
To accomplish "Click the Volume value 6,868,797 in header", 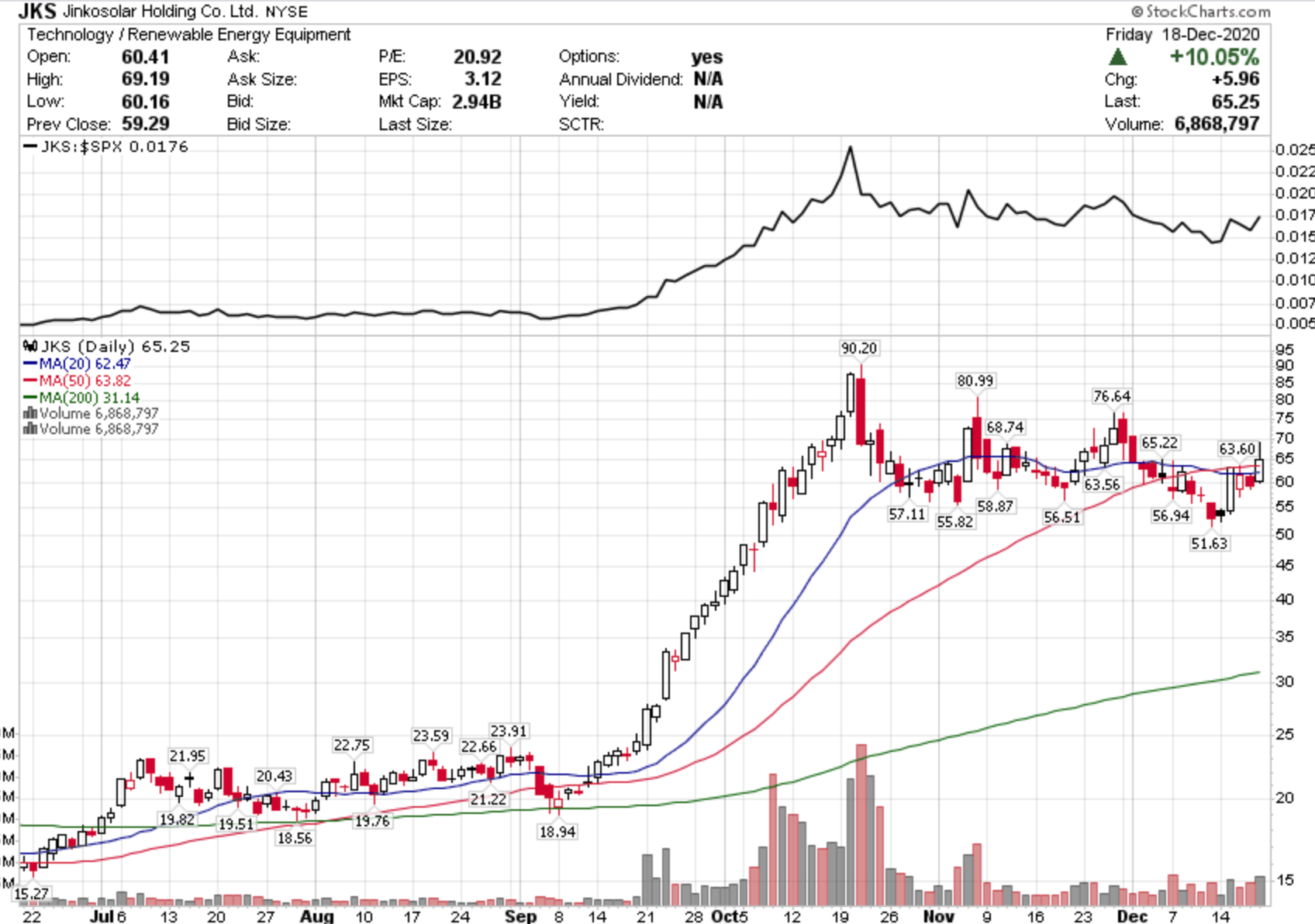I will pos(1217,124).
